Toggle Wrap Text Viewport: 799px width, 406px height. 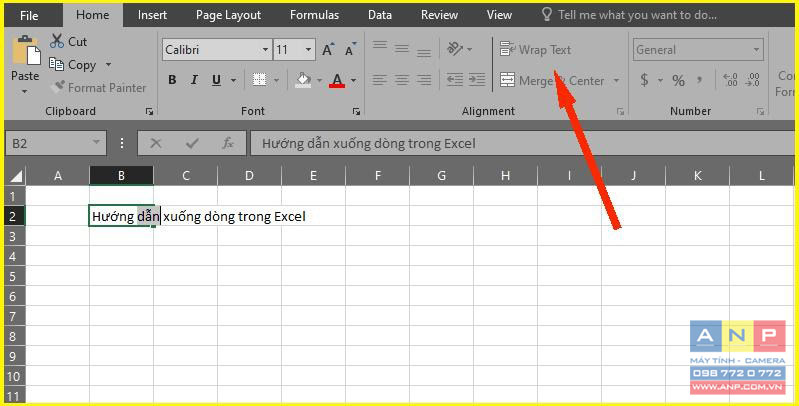click(536, 49)
